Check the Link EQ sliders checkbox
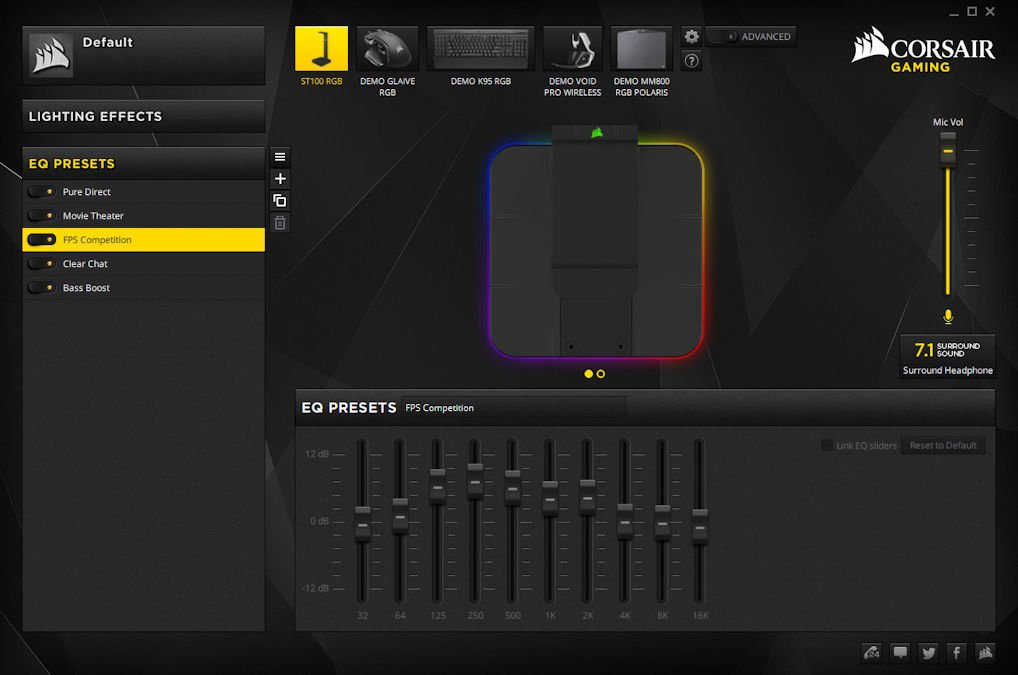 (826, 445)
